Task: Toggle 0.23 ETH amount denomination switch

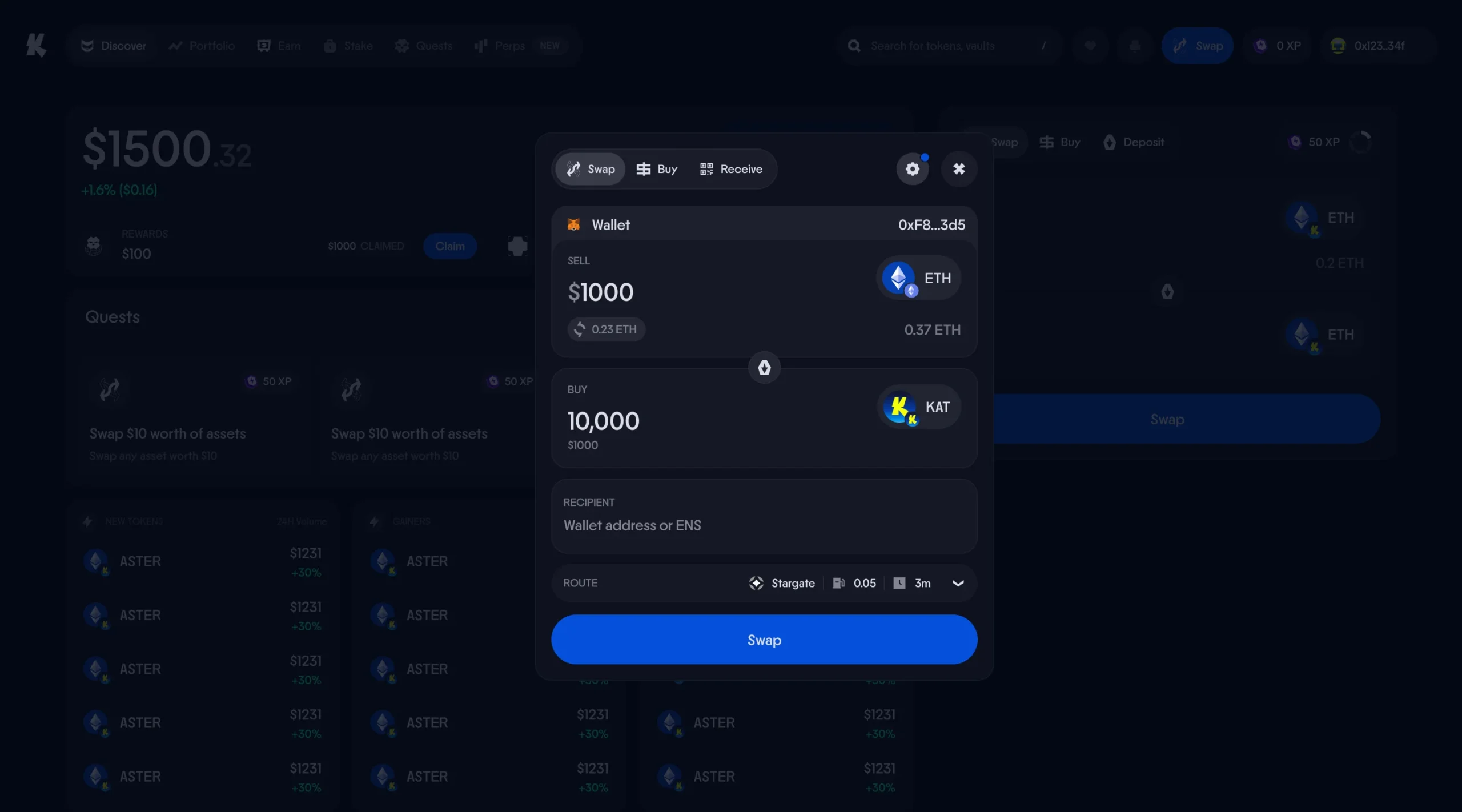Action: click(x=606, y=329)
